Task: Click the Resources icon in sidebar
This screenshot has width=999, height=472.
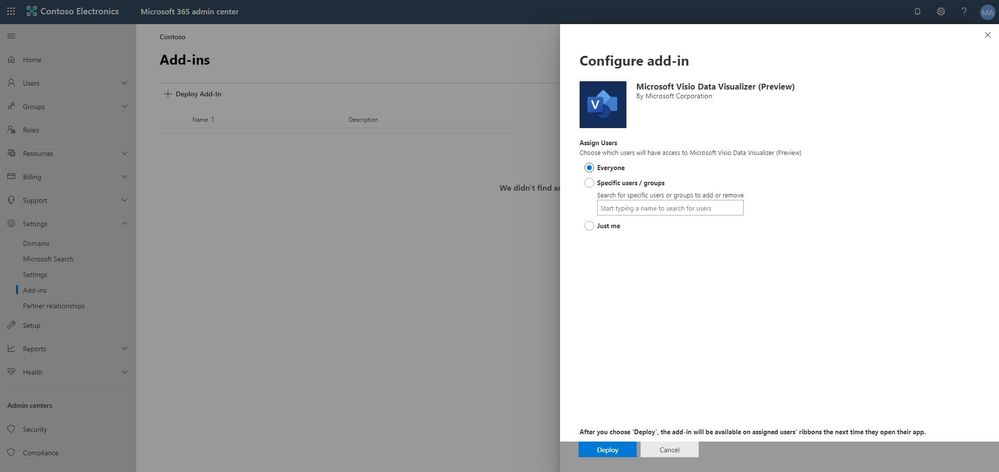Action: click(11, 154)
